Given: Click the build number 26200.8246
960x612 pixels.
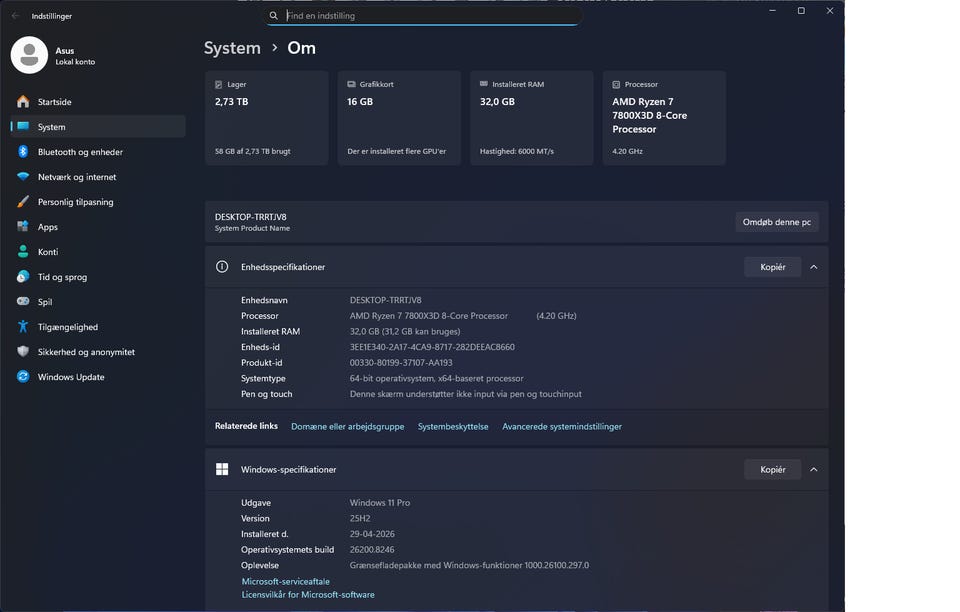Looking at the screenshot, I should click(372, 550).
